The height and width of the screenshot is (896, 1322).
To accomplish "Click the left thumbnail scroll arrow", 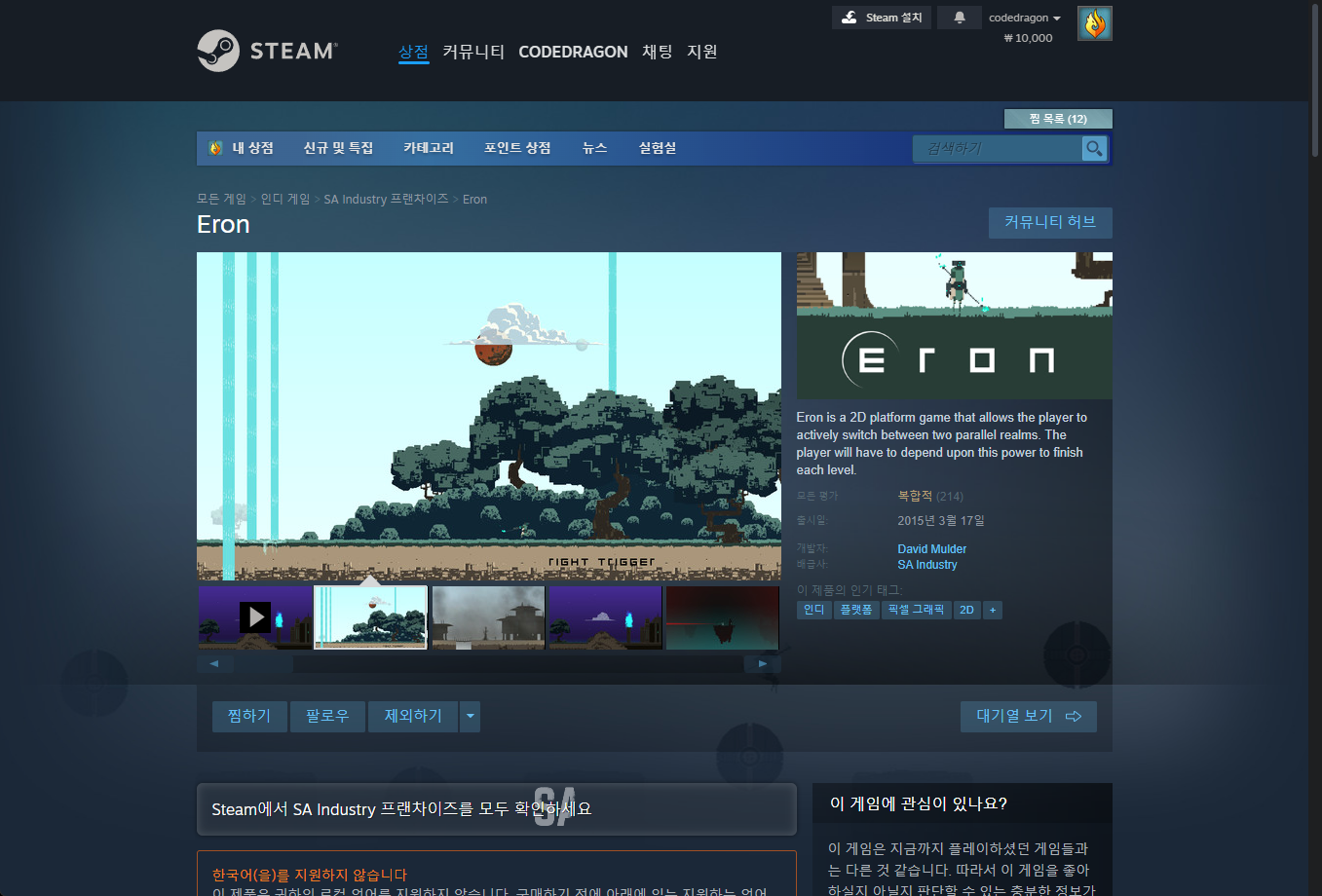I will coord(214,664).
